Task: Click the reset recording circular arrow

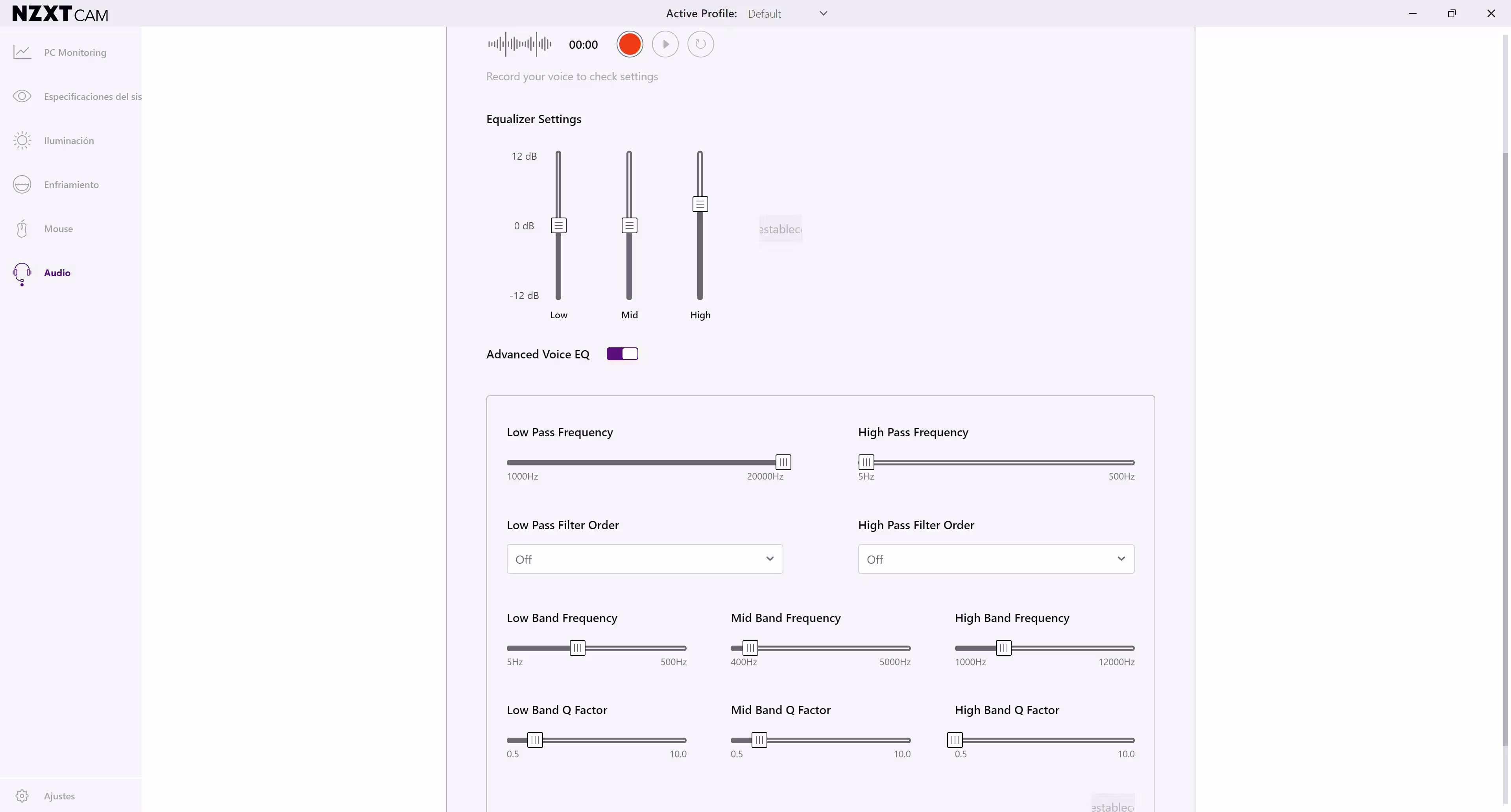Action: pos(700,44)
